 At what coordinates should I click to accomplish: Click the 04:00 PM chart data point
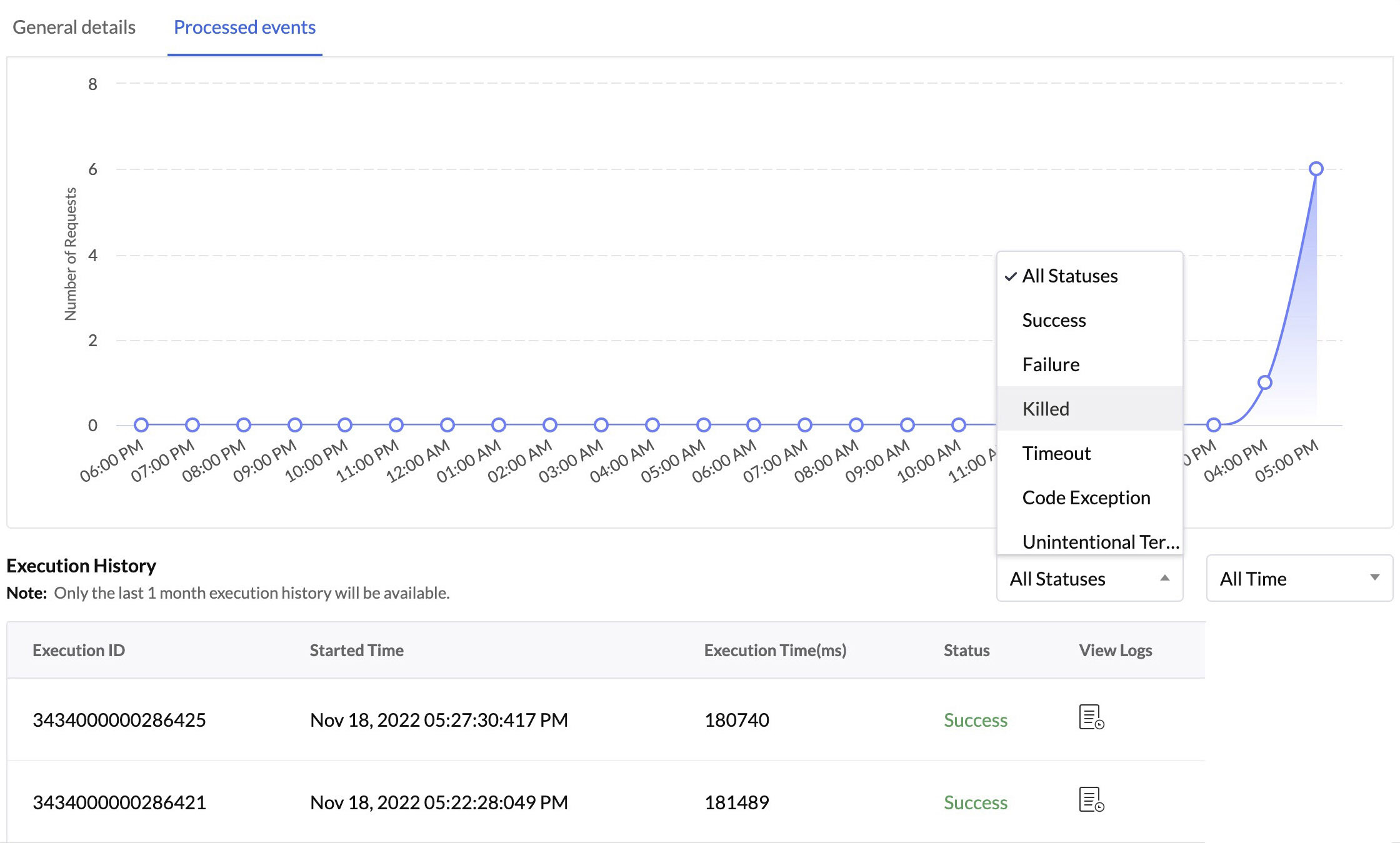pos(1264,382)
